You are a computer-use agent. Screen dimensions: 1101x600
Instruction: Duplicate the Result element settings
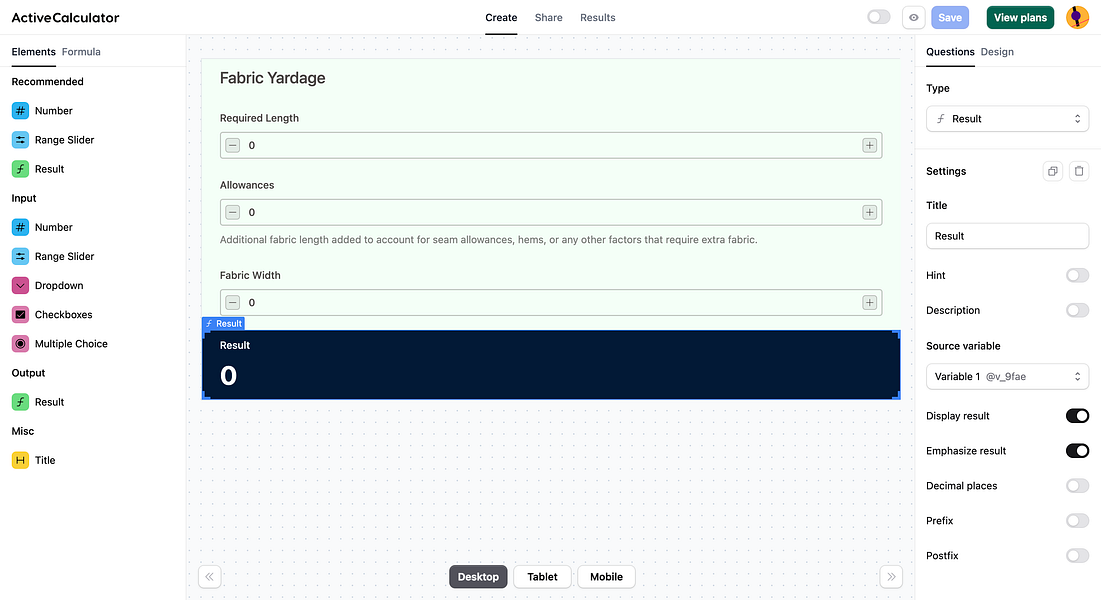[x=1052, y=171]
